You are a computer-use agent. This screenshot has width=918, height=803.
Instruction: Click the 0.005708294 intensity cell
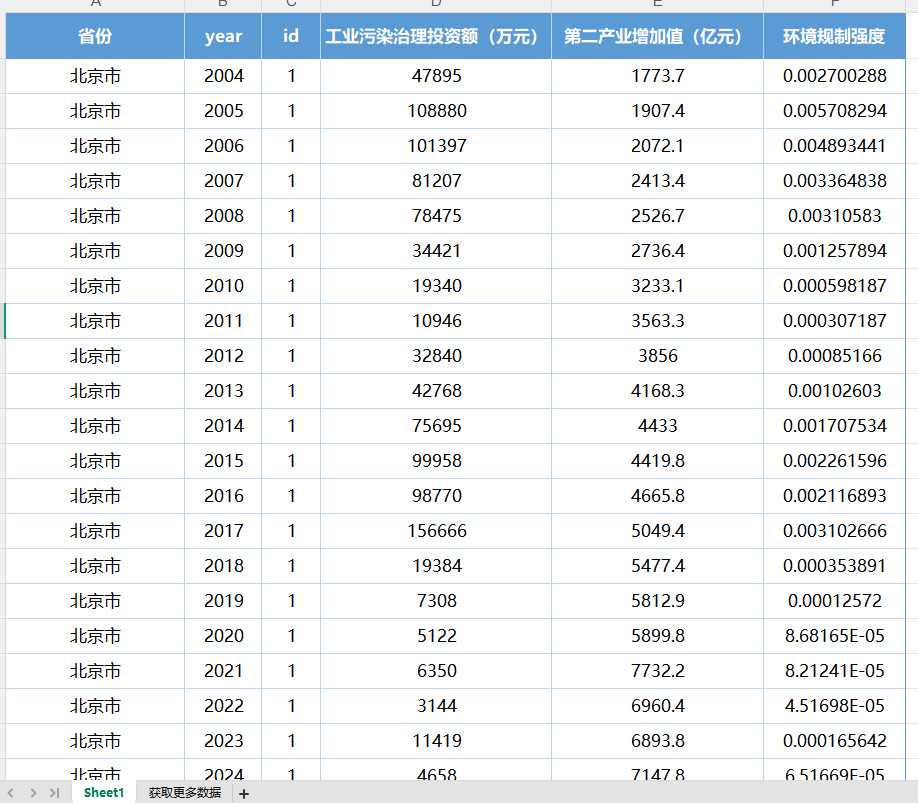click(834, 111)
